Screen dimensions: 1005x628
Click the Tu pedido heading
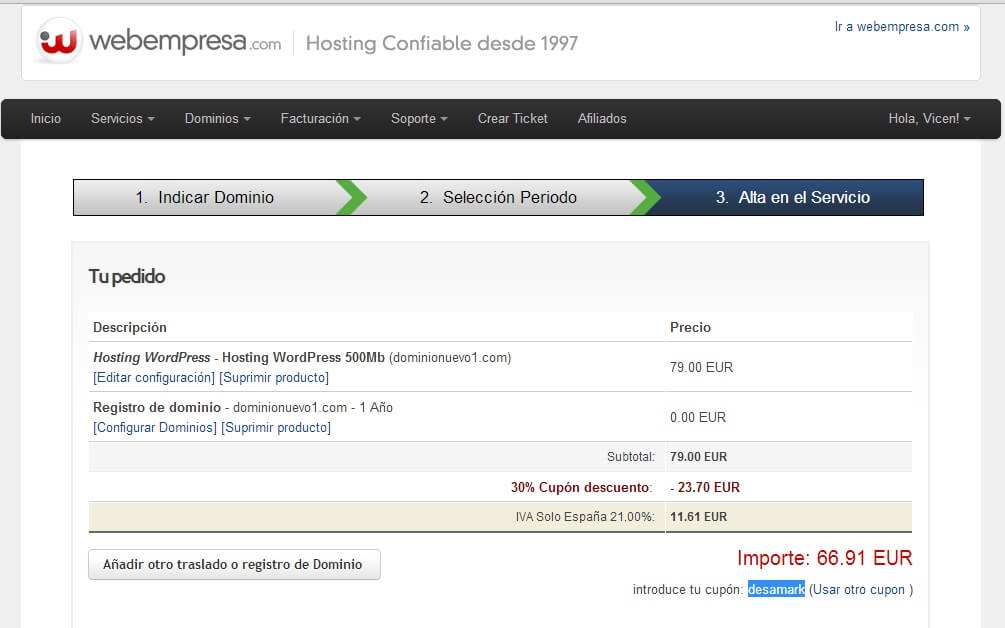pos(127,276)
